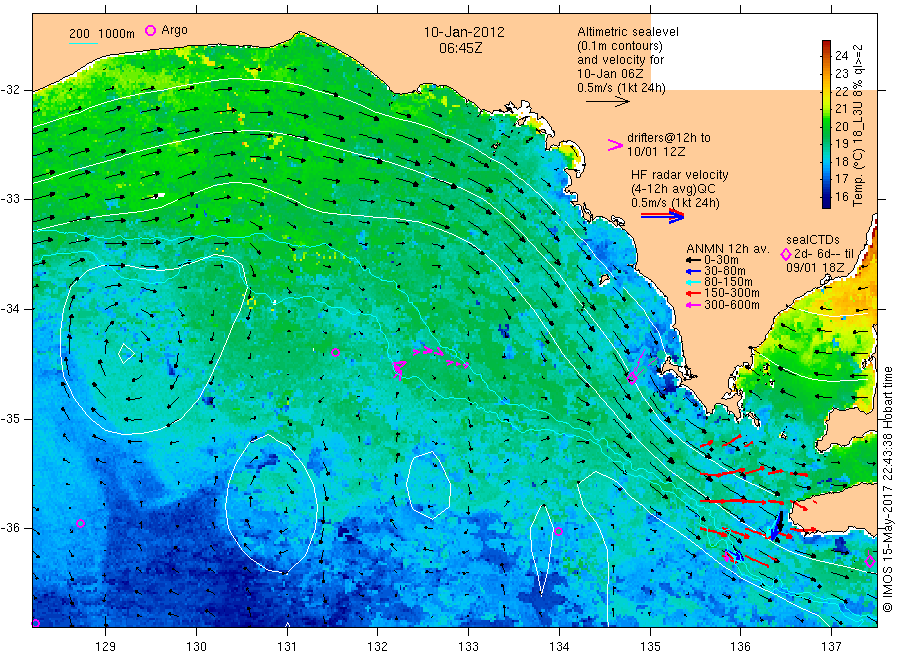Click the '(4-12h avg)QC' text
Viewport: 900px width, 660px height.
673,189
